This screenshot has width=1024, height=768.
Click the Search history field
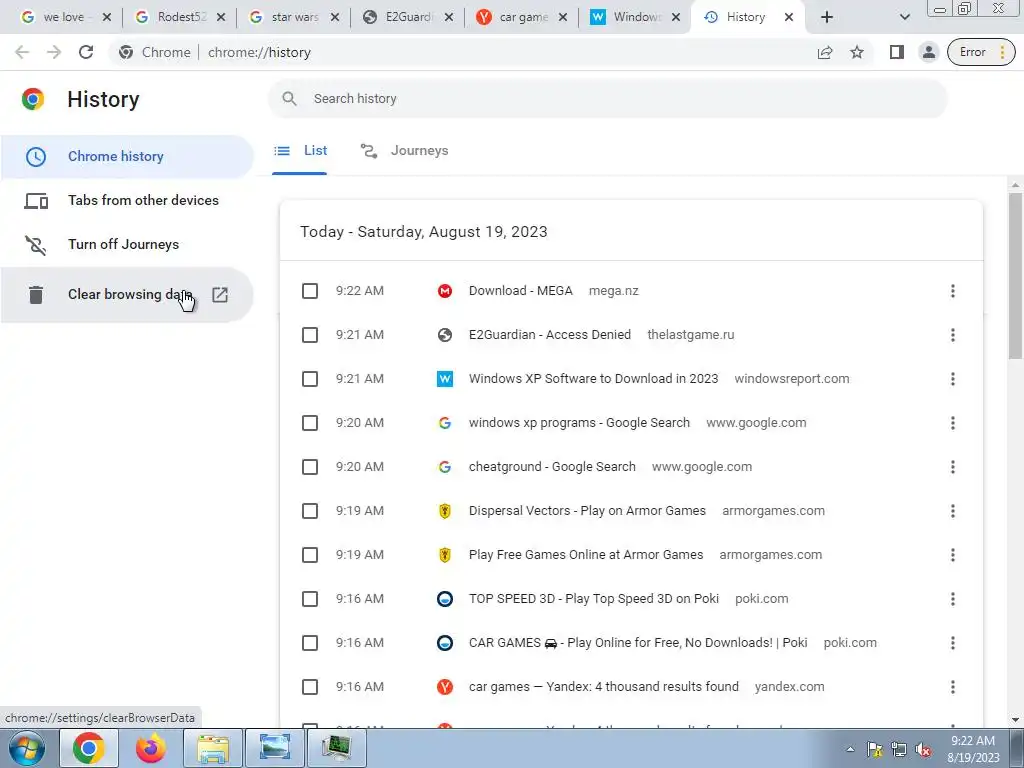point(607,99)
